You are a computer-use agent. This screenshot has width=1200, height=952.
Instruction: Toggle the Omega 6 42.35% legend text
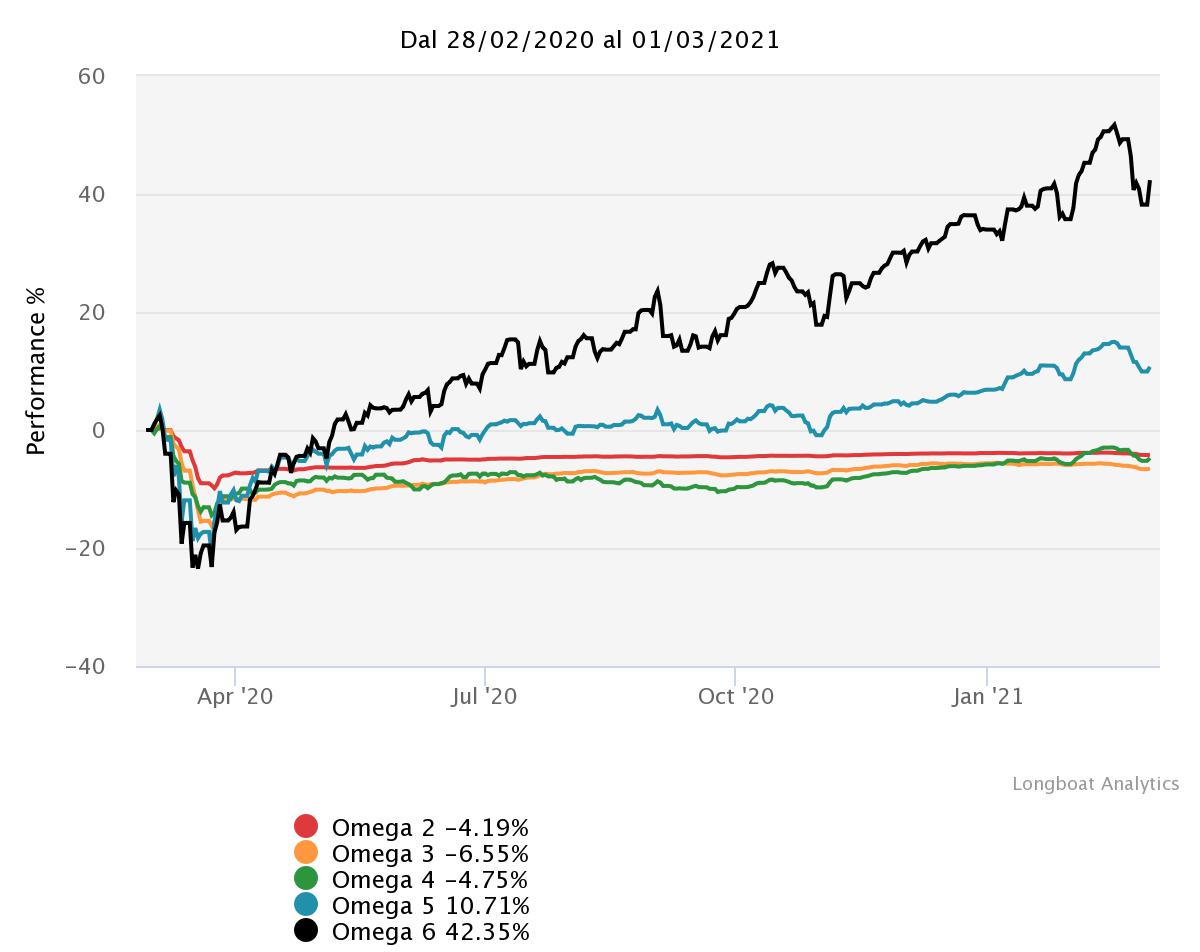click(x=430, y=932)
